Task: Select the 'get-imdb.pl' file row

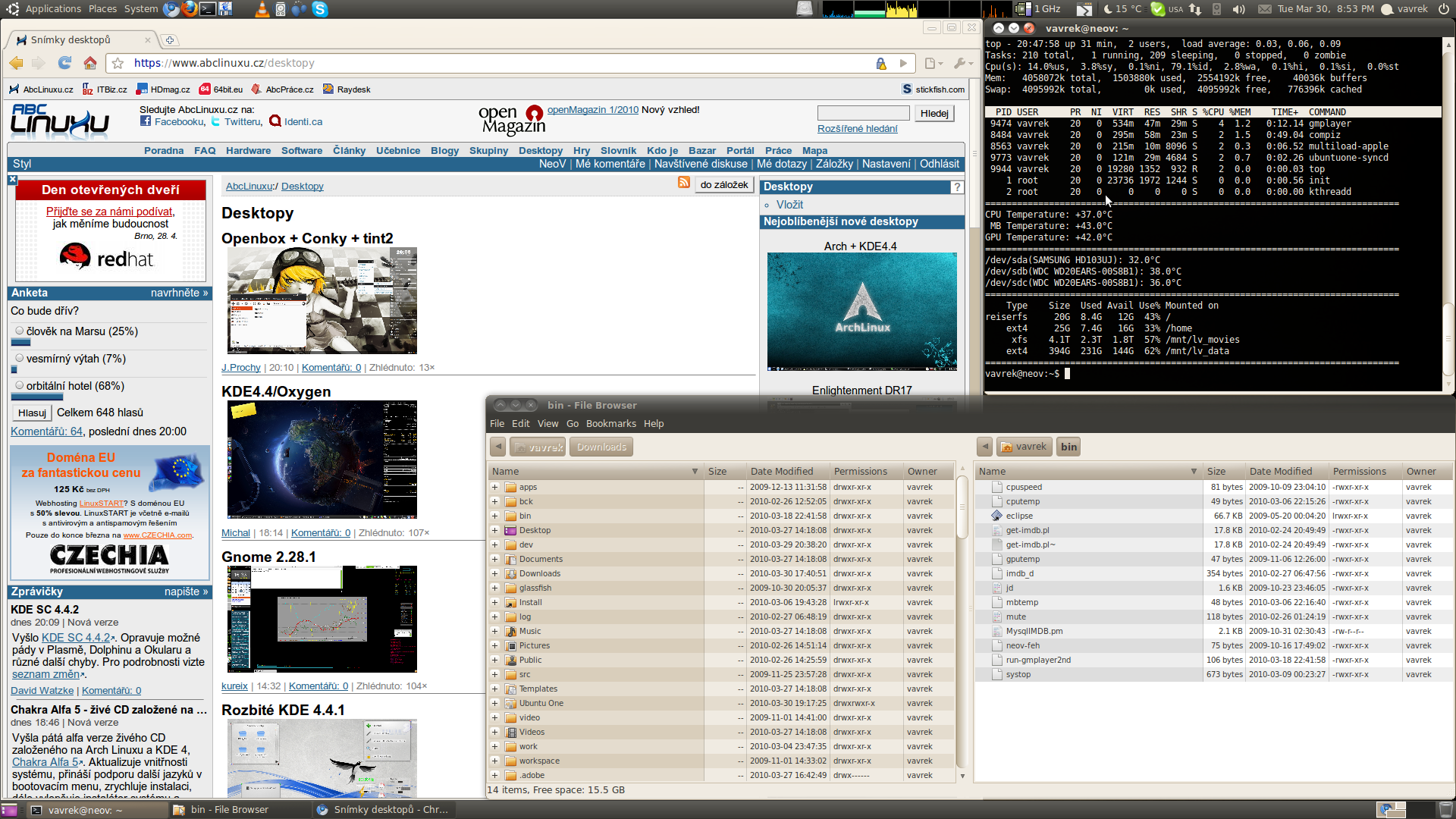Action: [x=1213, y=531]
